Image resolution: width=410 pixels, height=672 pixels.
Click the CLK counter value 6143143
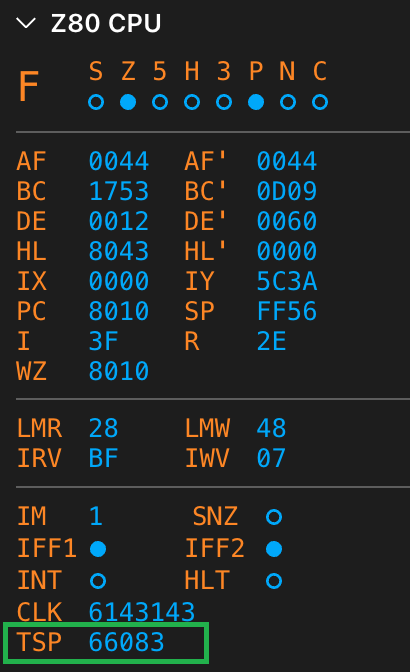pyautogui.click(x=141, y=612)
